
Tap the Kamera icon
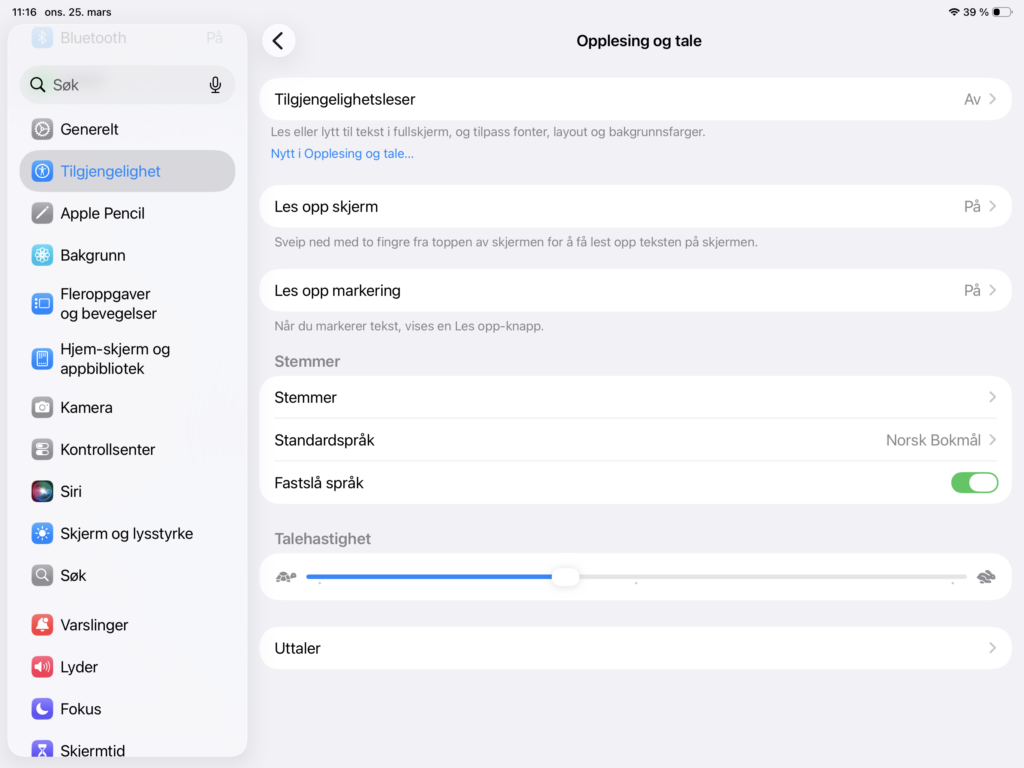point(42,408)
